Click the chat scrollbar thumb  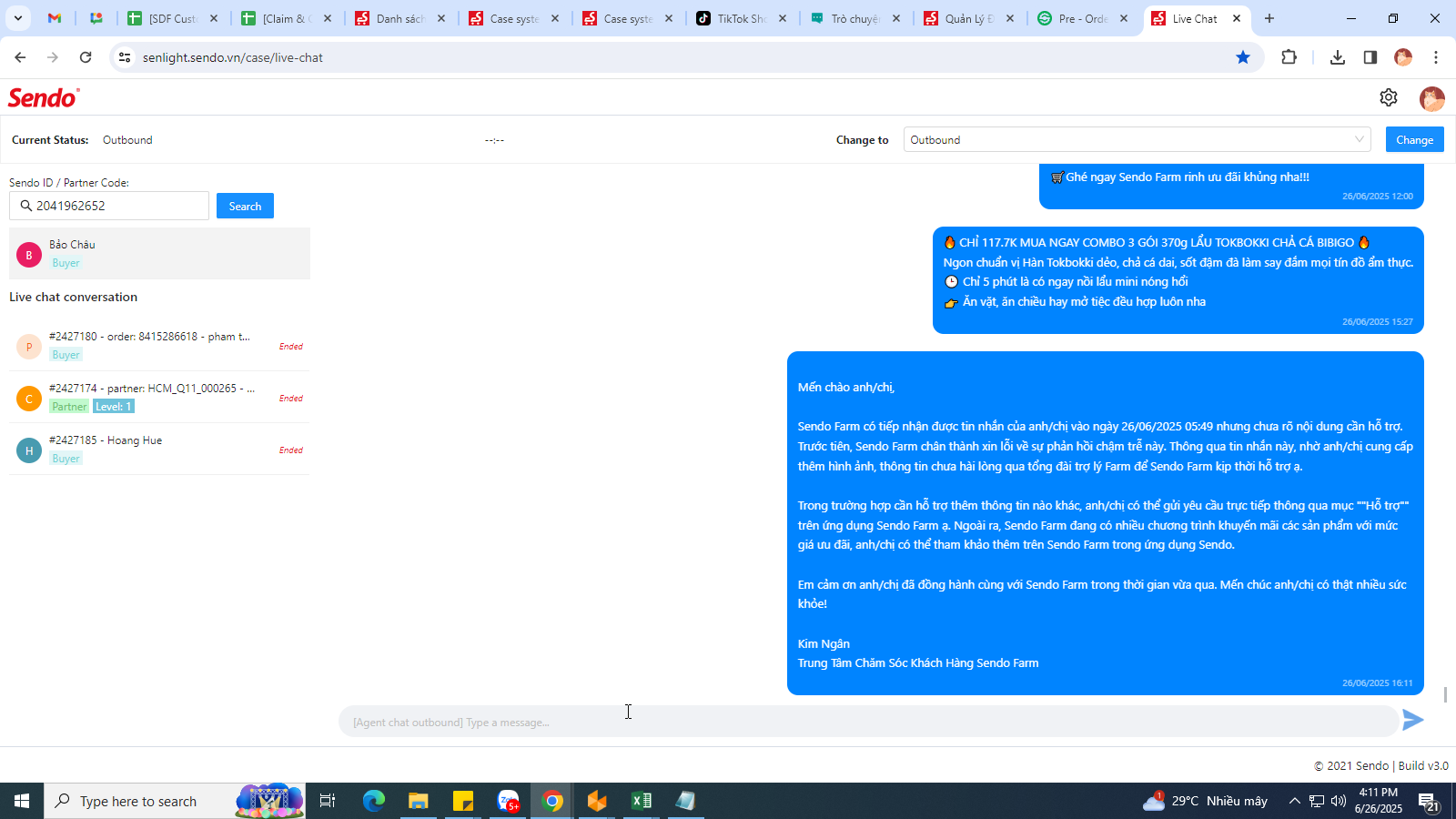coord(1445,694)
